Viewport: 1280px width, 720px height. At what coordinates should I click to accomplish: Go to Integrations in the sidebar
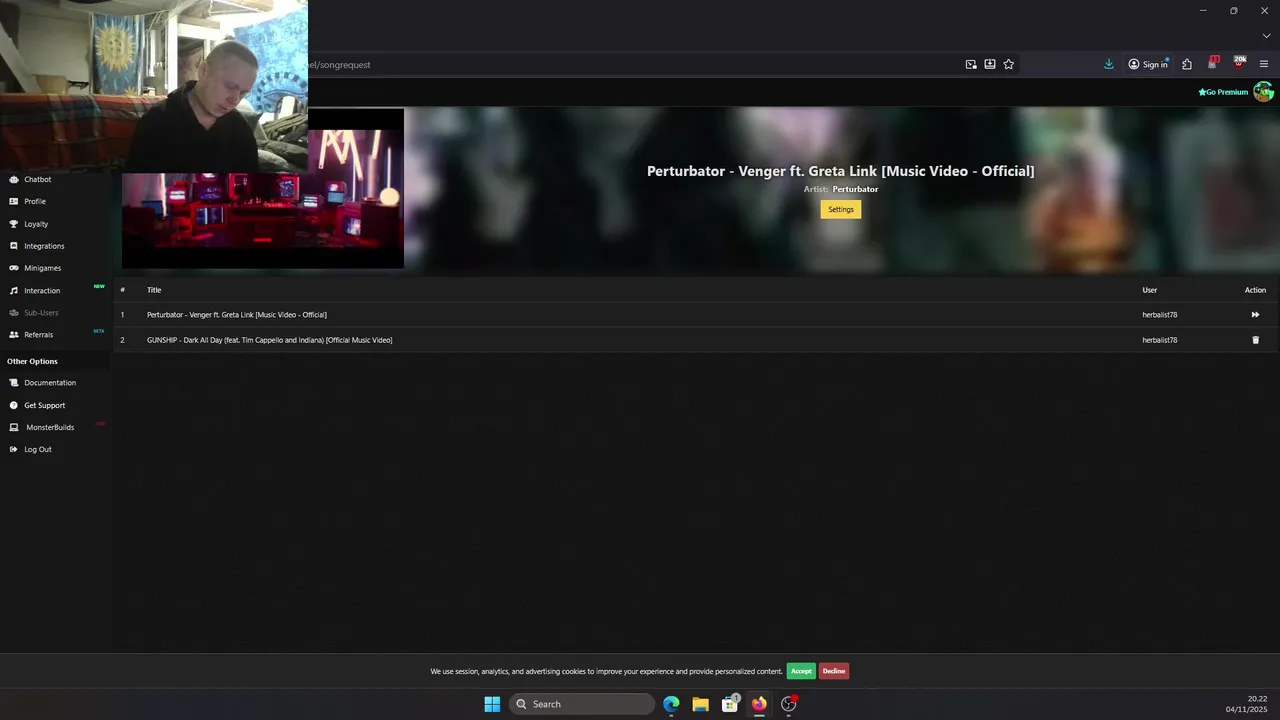click(44, 246)
